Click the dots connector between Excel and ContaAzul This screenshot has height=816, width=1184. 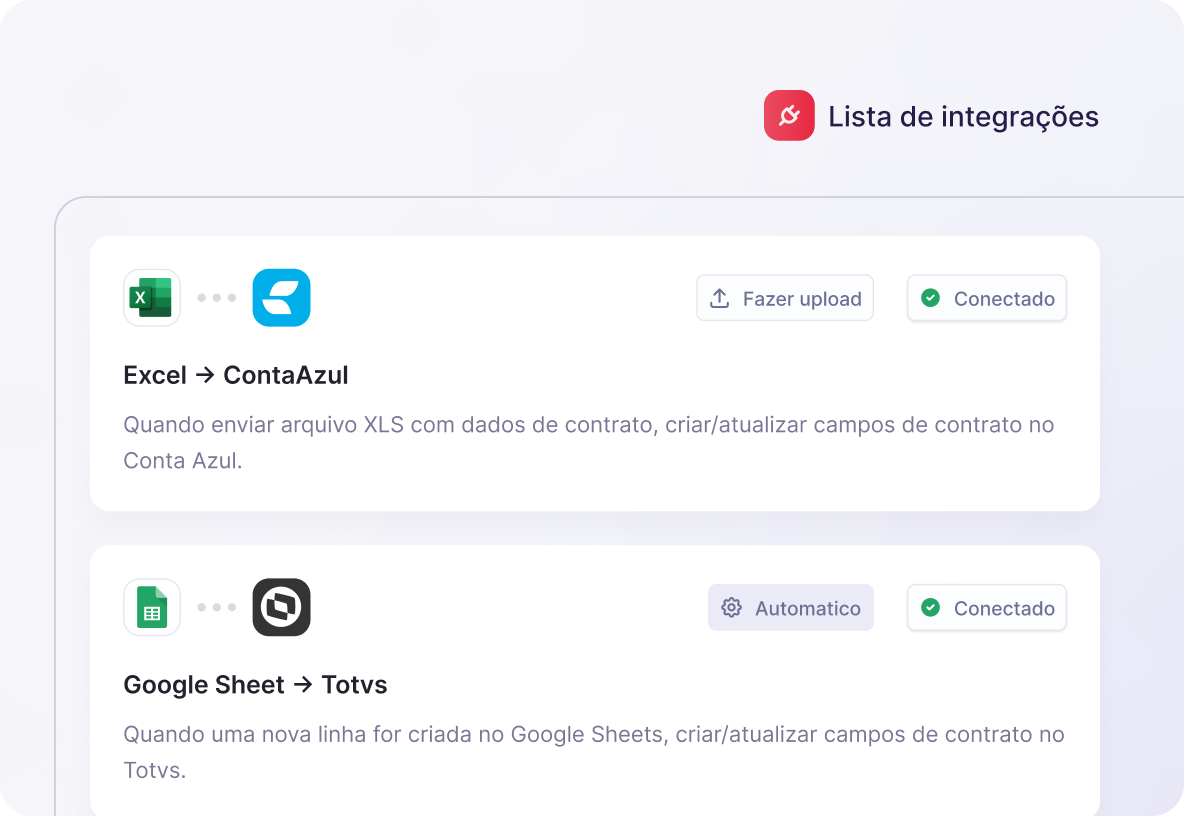[x=217, y=297]
